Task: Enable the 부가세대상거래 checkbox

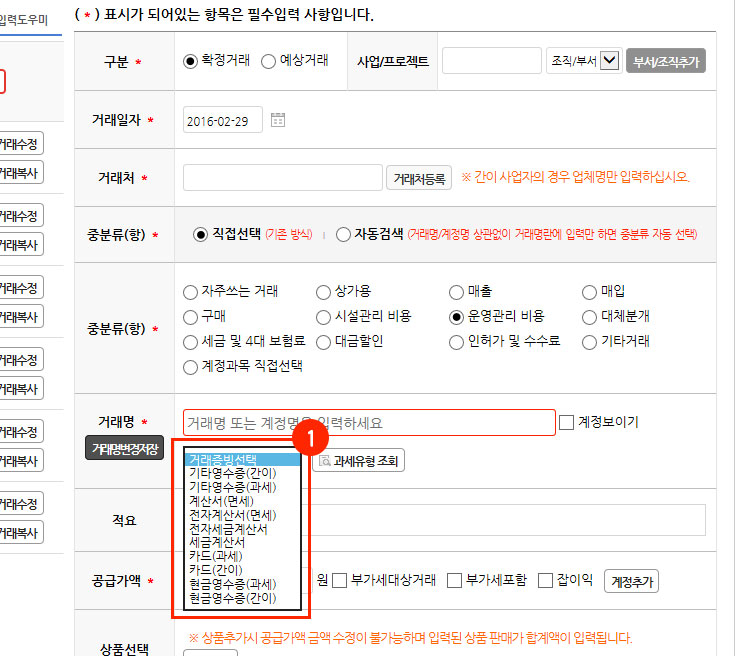Action: [x=340, y=580]
